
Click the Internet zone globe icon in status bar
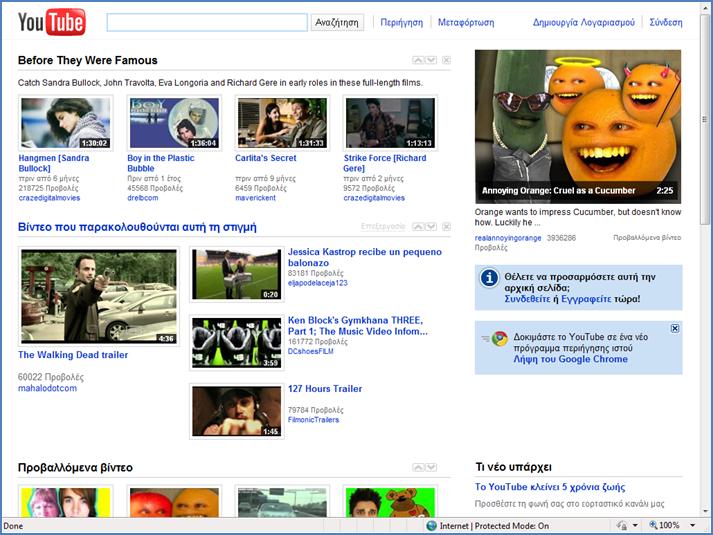coord(432,526)
